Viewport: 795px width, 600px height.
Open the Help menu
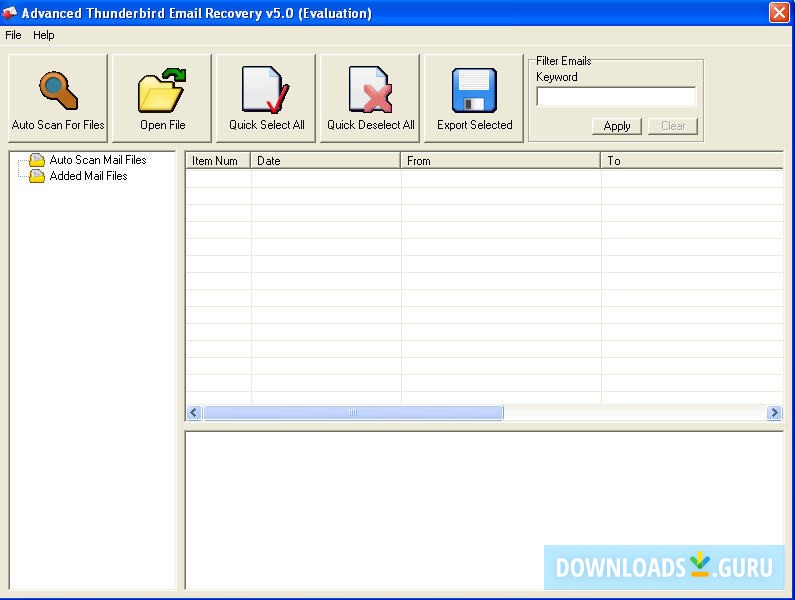click(44, 35)
